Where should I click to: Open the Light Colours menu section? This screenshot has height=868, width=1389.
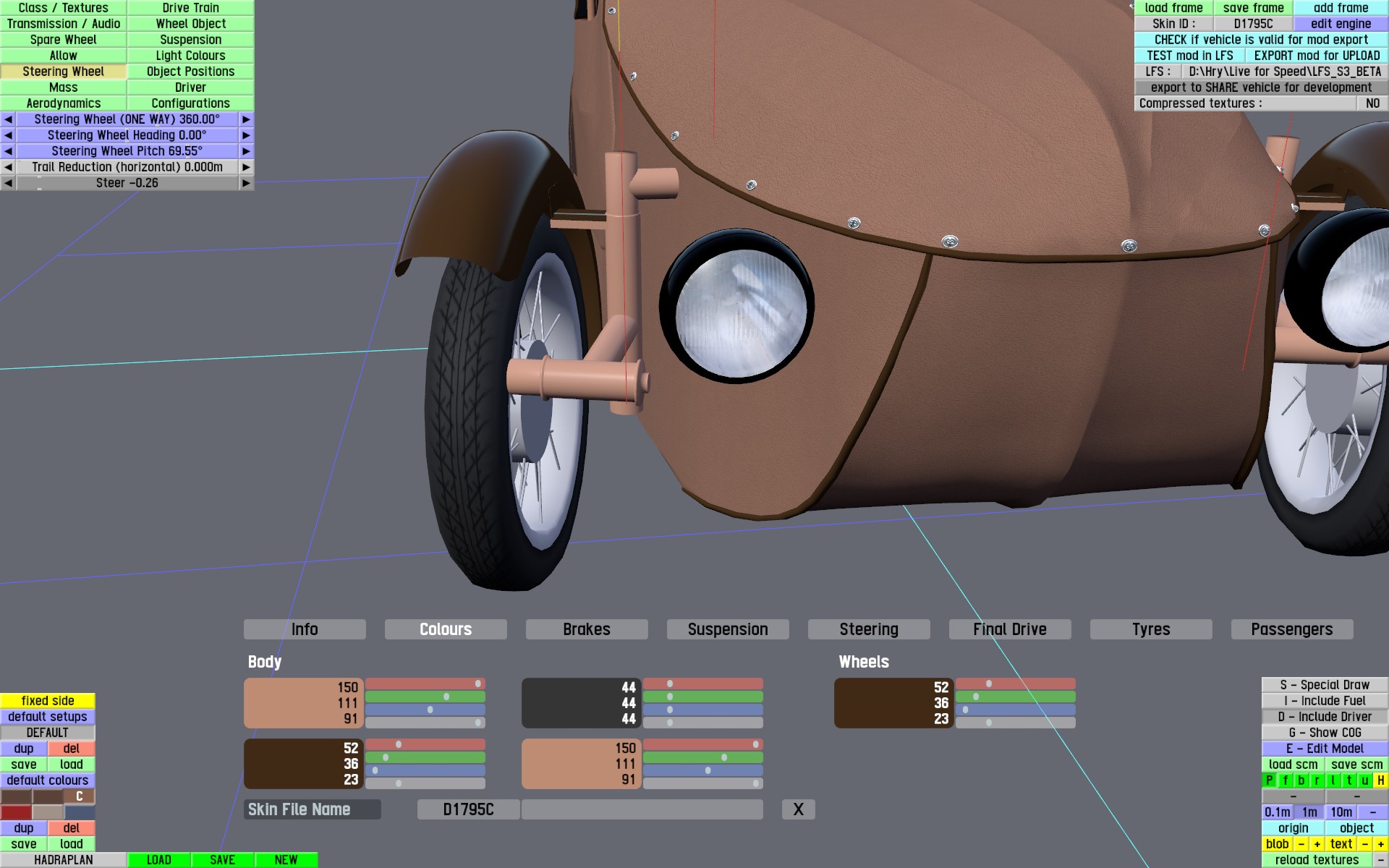tap(190, 56)
